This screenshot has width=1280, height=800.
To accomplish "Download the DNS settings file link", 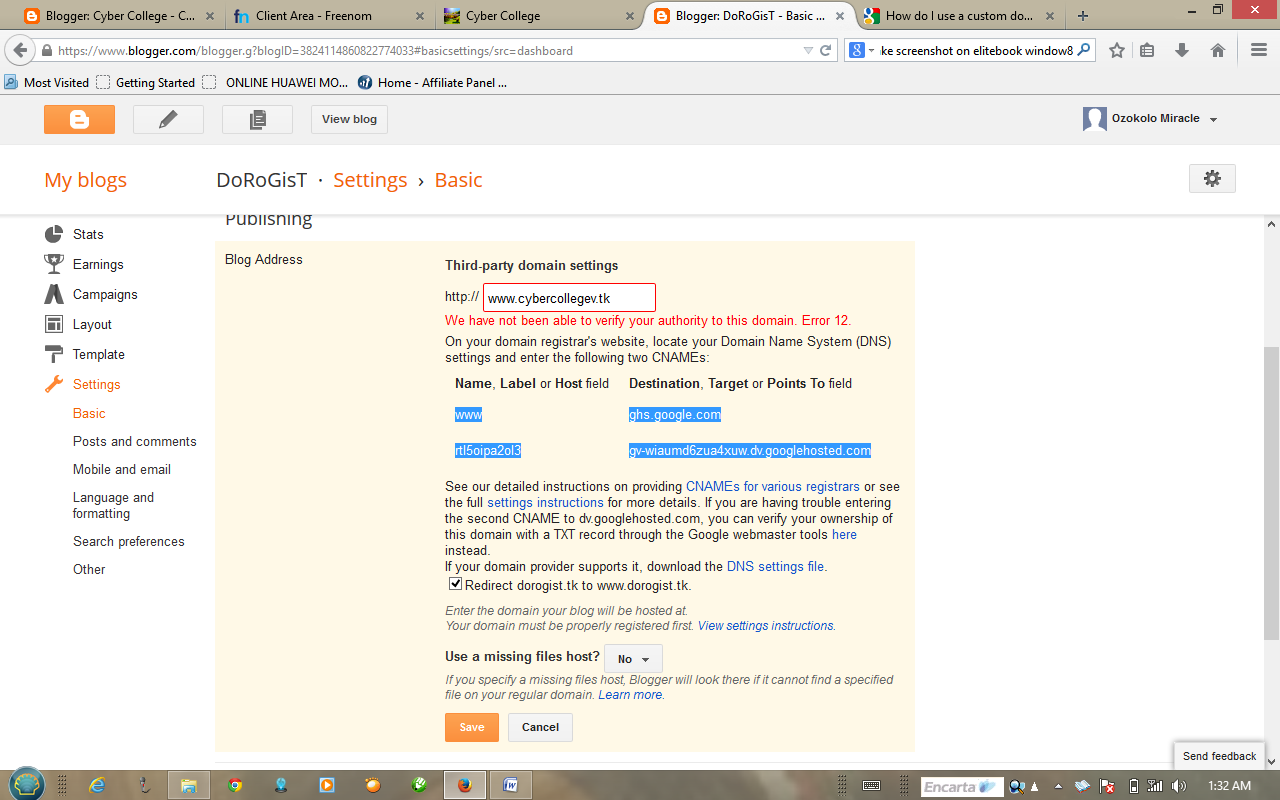I will [x=776, y=566].
